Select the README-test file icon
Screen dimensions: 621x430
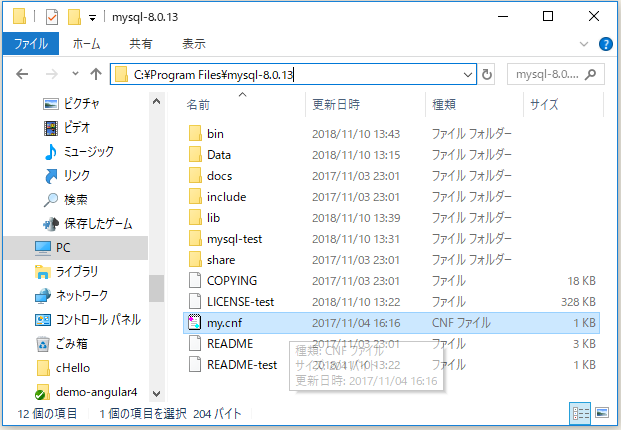tap(195, 364)
